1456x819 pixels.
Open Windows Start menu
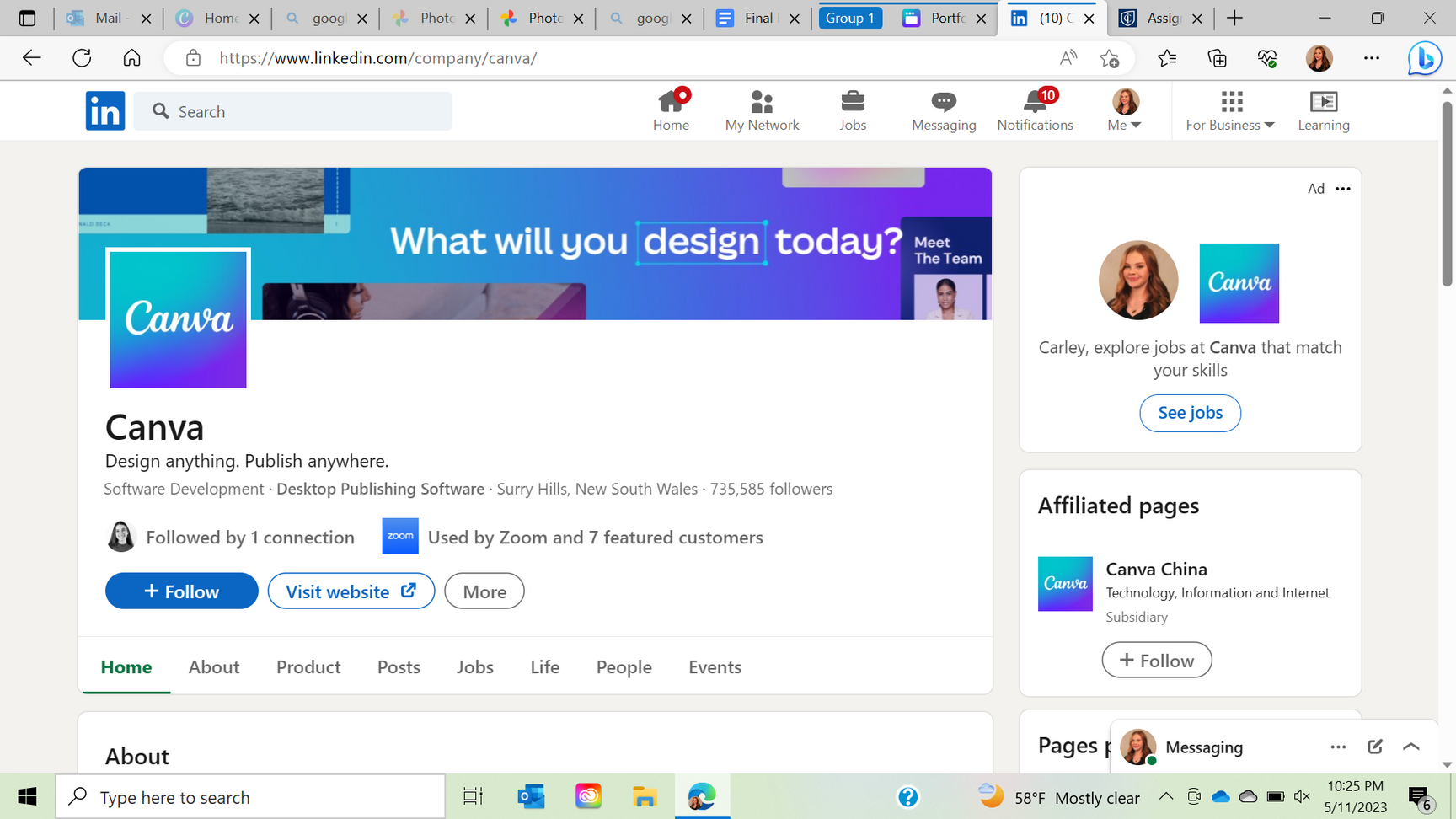tap(27, 796)
